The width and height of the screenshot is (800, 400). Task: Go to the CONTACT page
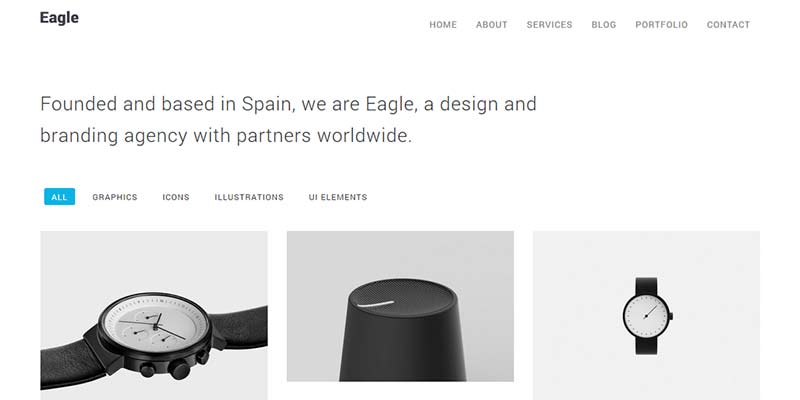click(728, 24)
